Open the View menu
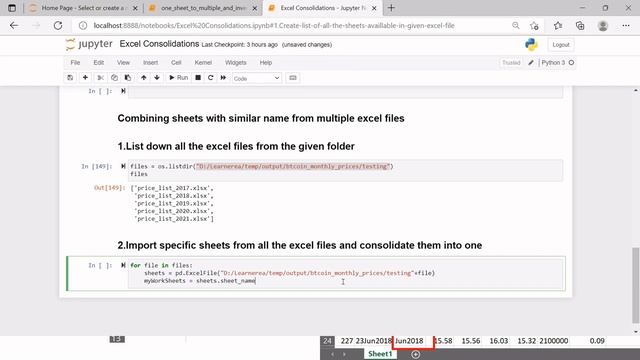This screenshot has width=640, height=360. (123, 62)
